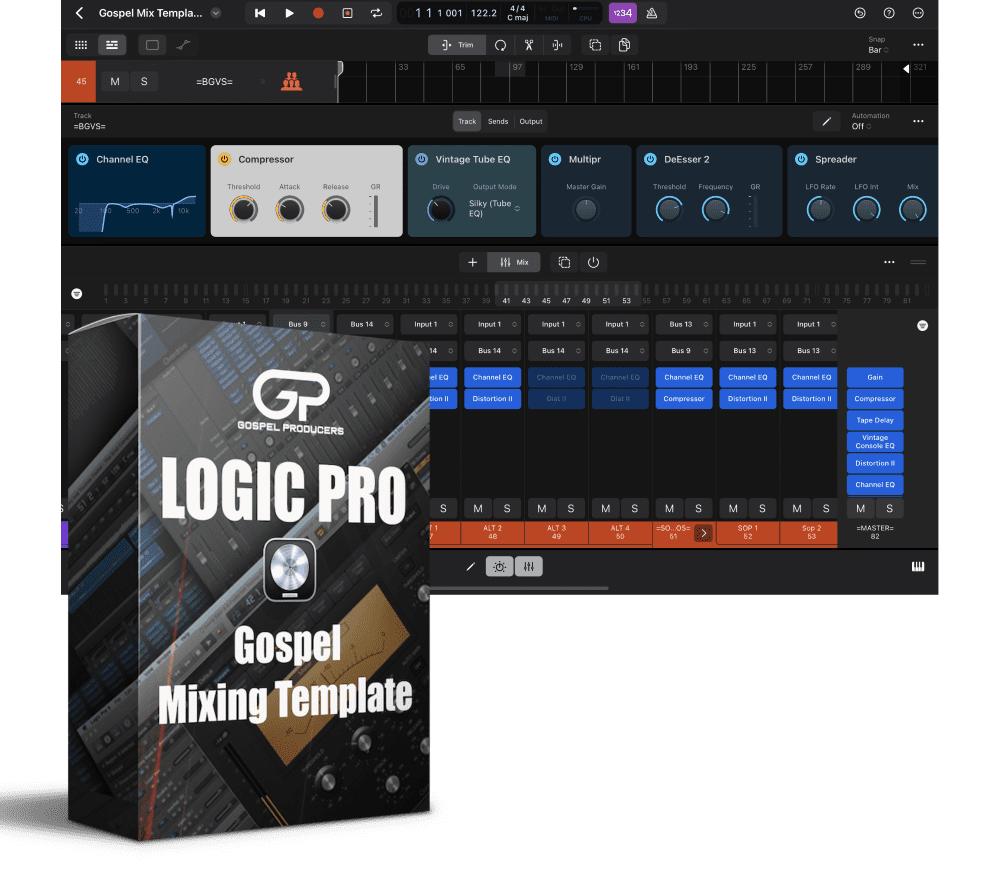Select the Loop tool next to Trim
The height and width of the screenshot is (875, 1000).
click(x=500, y=45)
